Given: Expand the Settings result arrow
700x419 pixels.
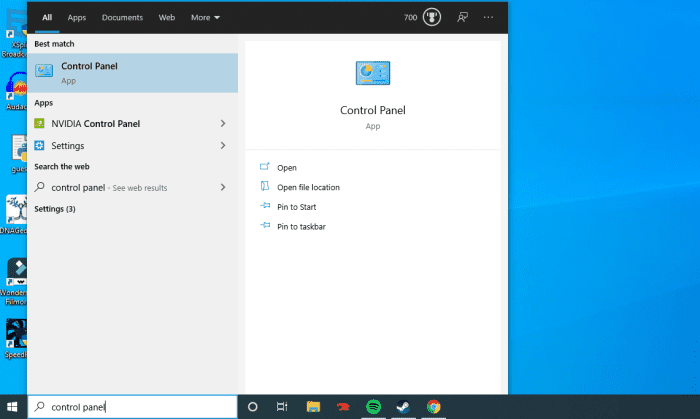Looking at the screenshot, I should (223, 146).
